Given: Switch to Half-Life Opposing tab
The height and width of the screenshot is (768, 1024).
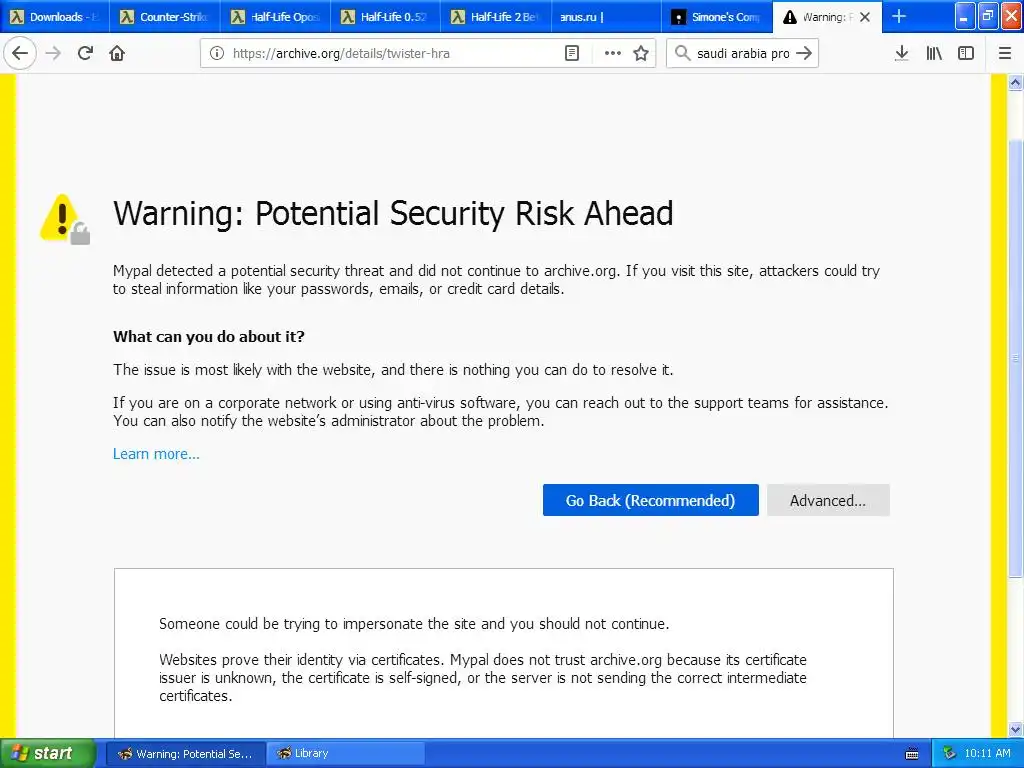Looking at the screenshot, I should [x=274, y=17].
